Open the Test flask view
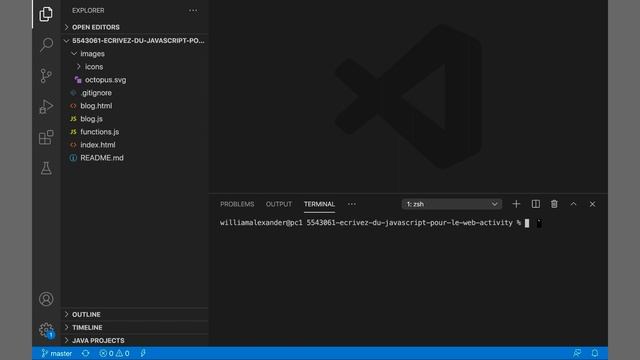 (x=46, y=168)
